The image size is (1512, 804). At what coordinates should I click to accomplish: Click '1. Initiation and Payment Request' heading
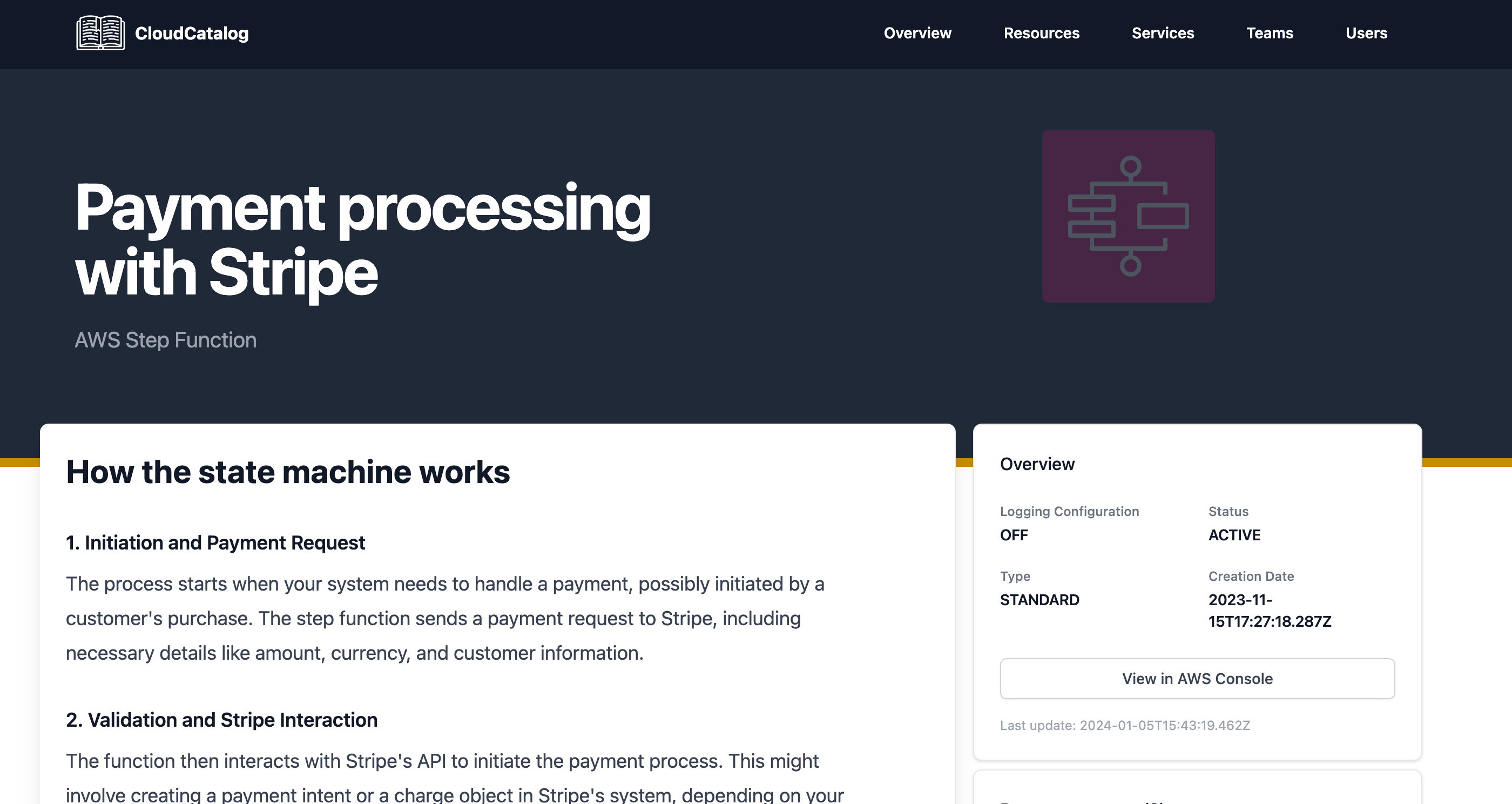tap(215, 542)
